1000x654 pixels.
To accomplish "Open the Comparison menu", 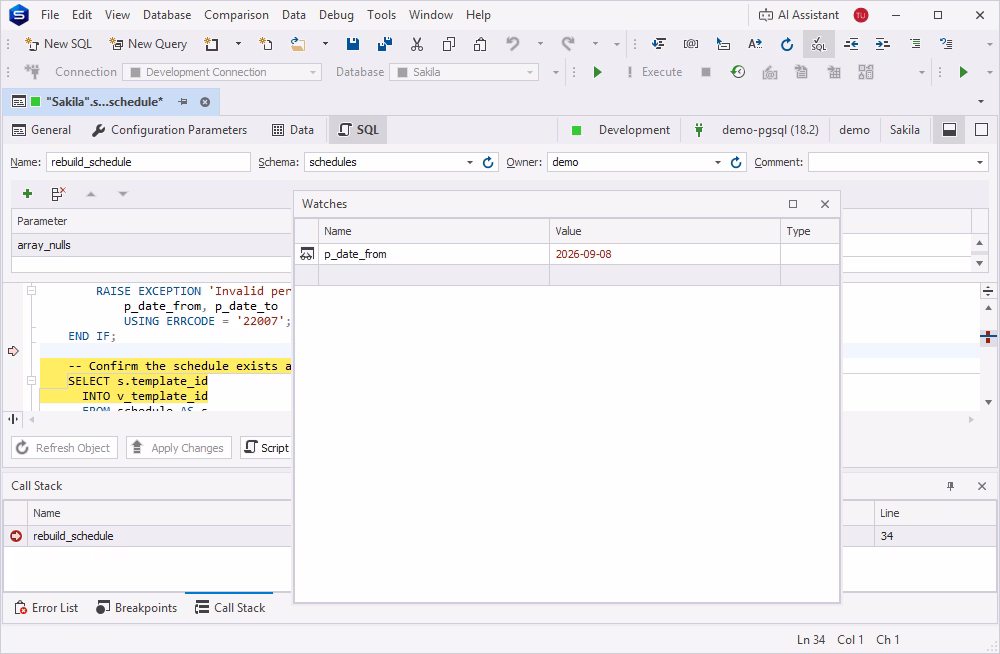I will click(x=236, y=15).
